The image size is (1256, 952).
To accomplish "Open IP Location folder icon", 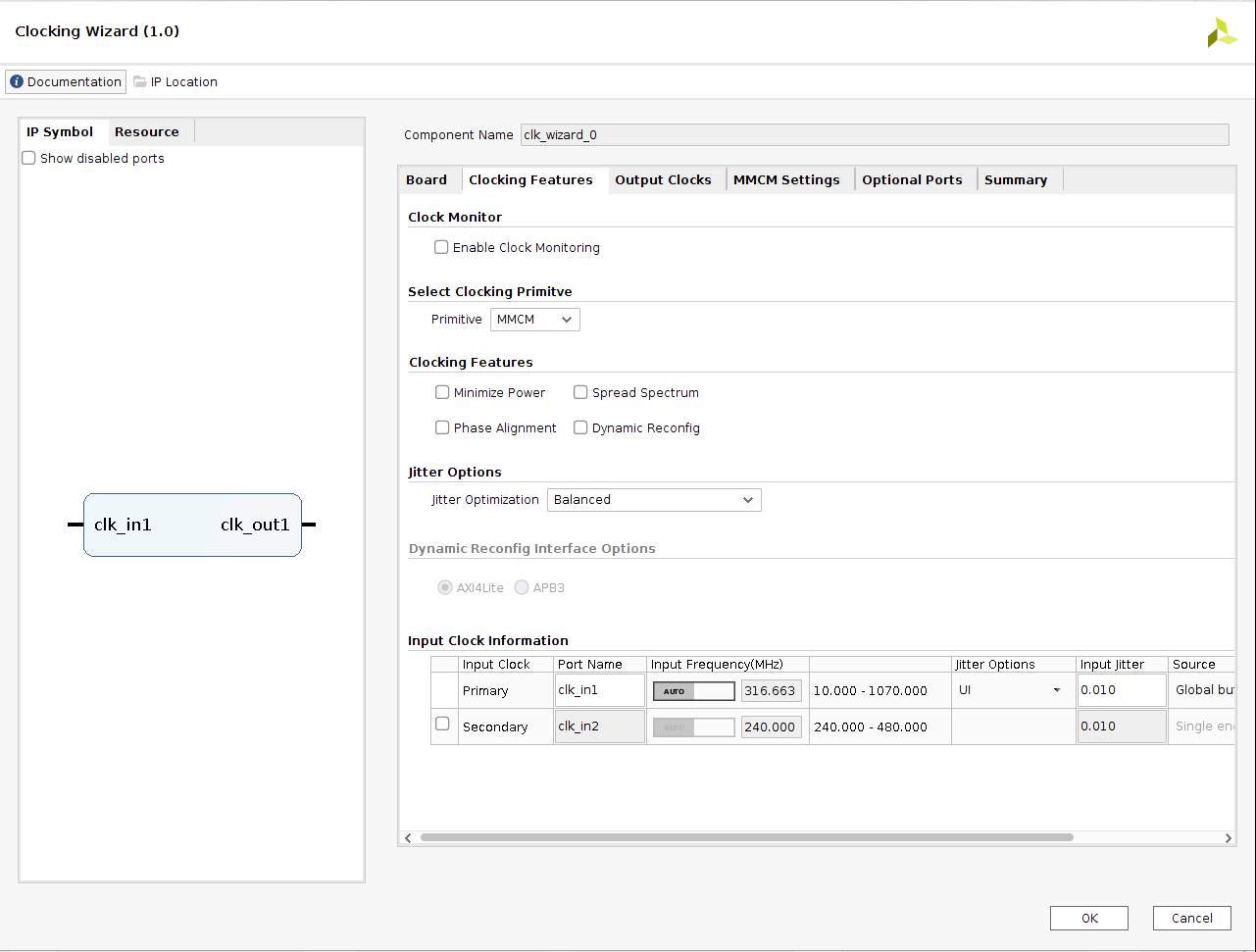I will coord(140,82).
